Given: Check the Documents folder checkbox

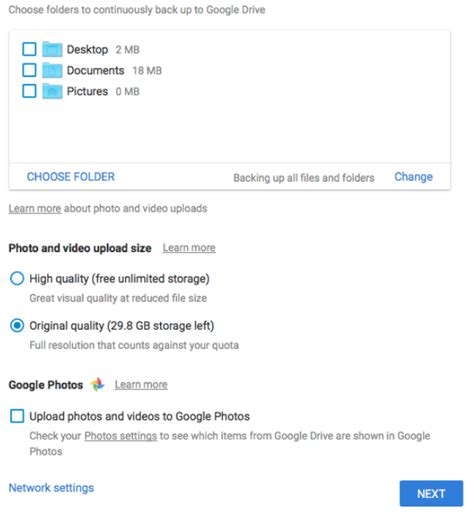Looking at the screenshot, I should tap(29, 70).
